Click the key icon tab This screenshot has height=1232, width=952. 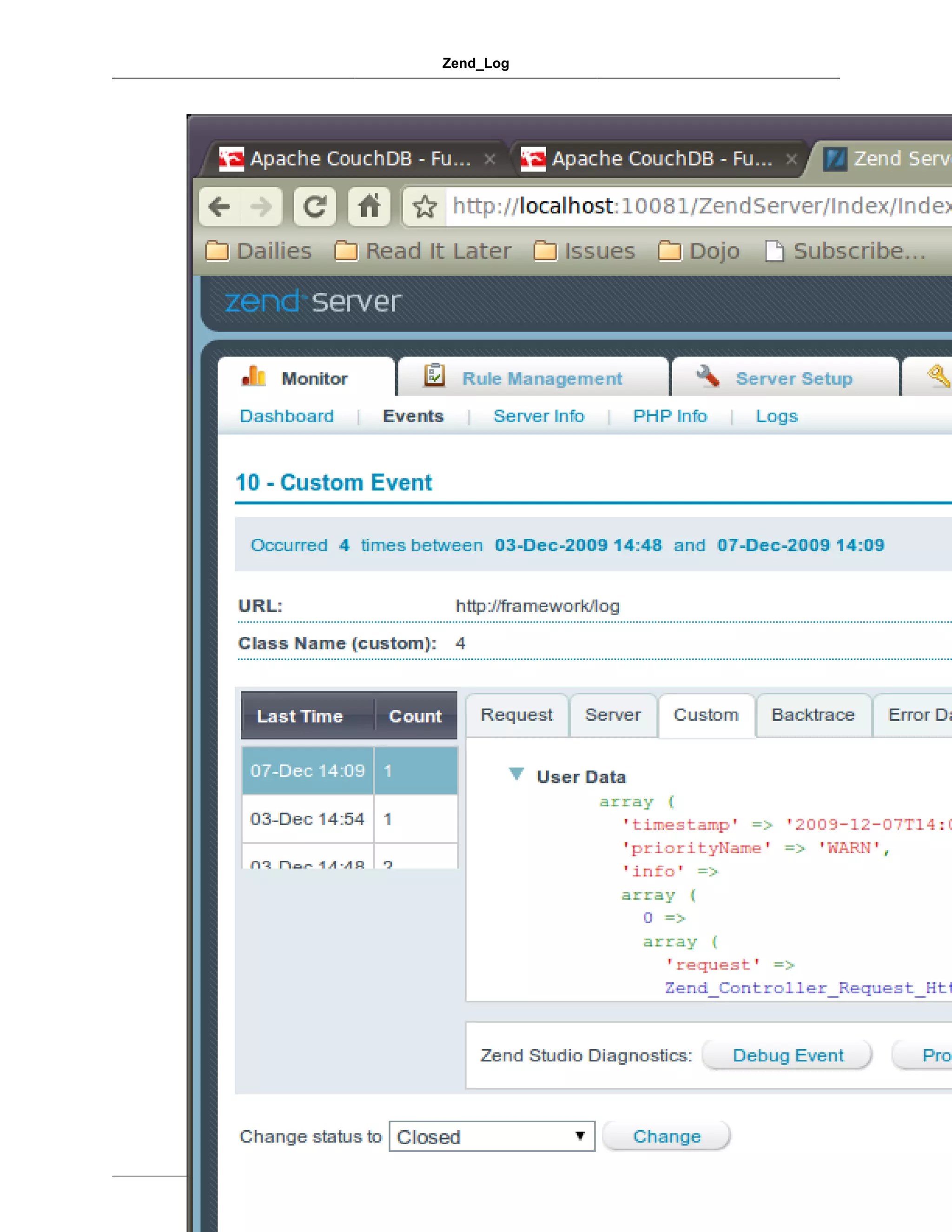[x=939, y=376]
